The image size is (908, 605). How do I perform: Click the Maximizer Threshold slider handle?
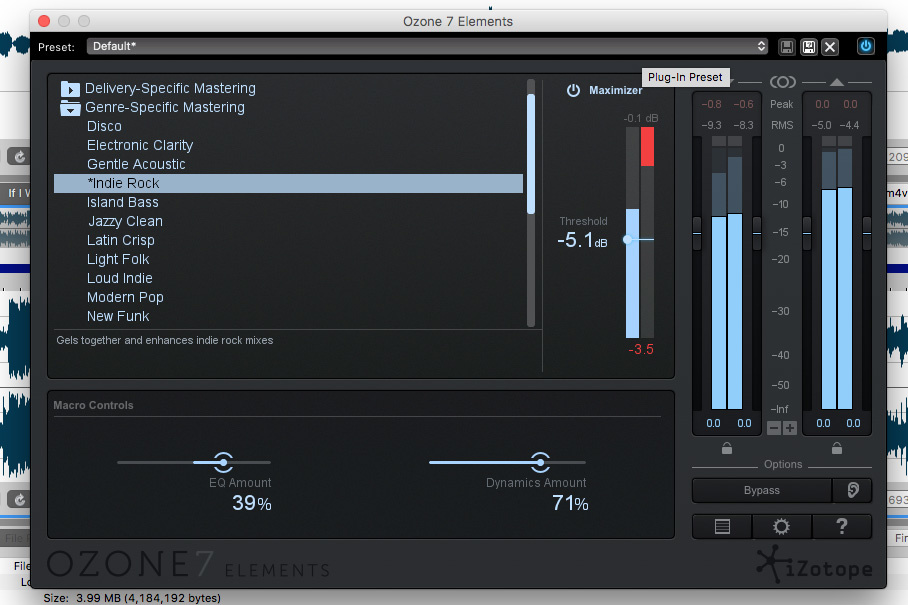(x=628, y=239)
